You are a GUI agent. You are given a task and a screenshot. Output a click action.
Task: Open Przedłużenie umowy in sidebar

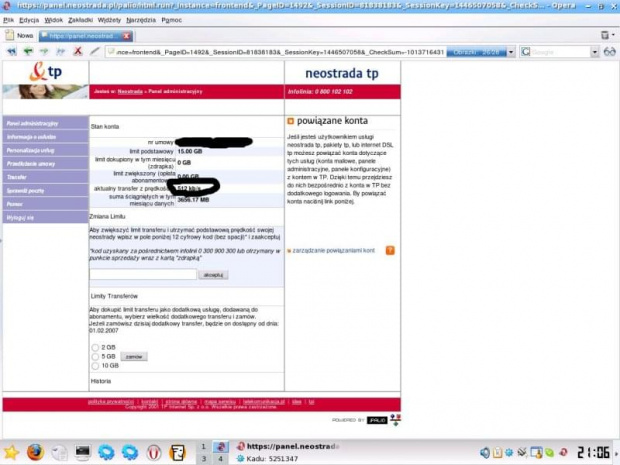point(45,164)
